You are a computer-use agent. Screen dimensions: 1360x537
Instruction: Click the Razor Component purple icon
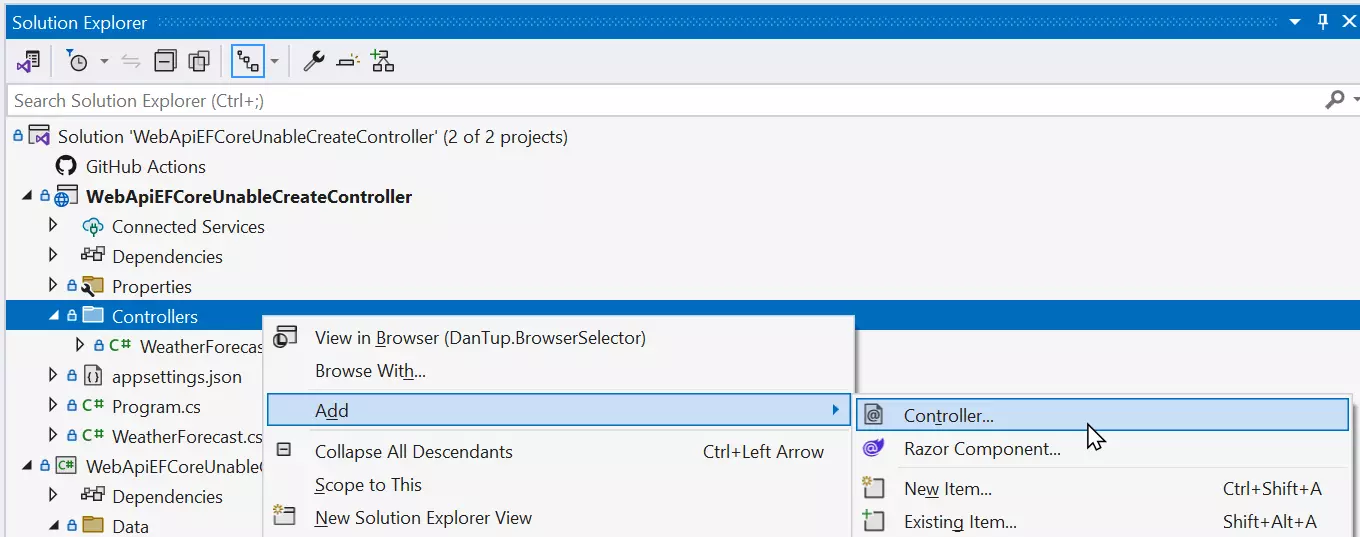(x=873, y=448)
